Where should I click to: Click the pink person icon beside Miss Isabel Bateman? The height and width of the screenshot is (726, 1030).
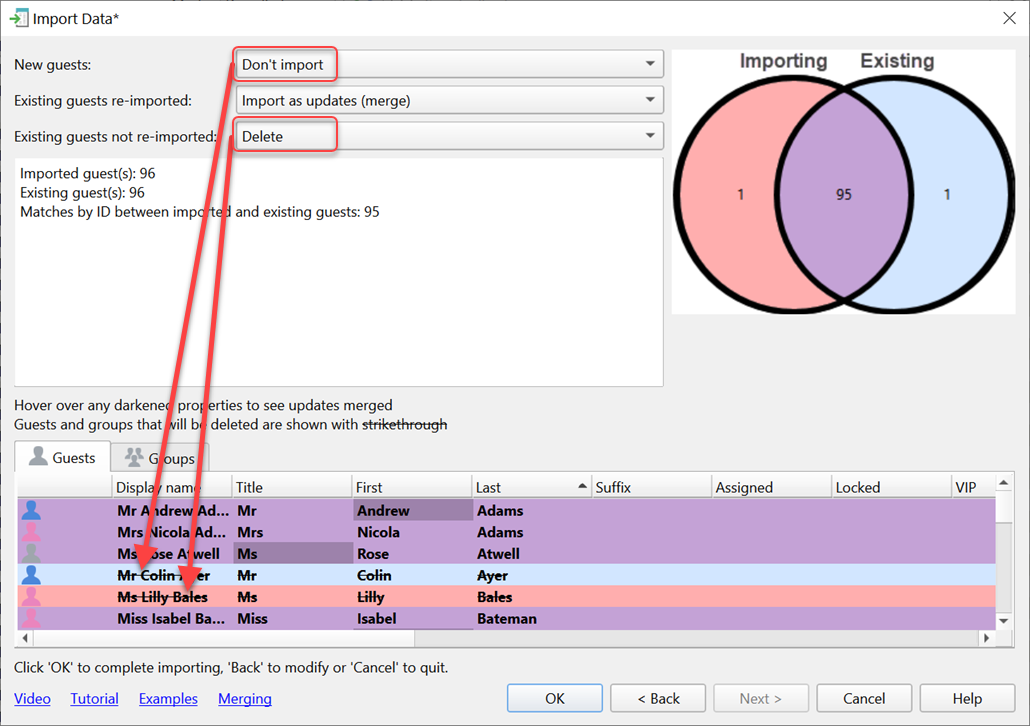(31, 619)
